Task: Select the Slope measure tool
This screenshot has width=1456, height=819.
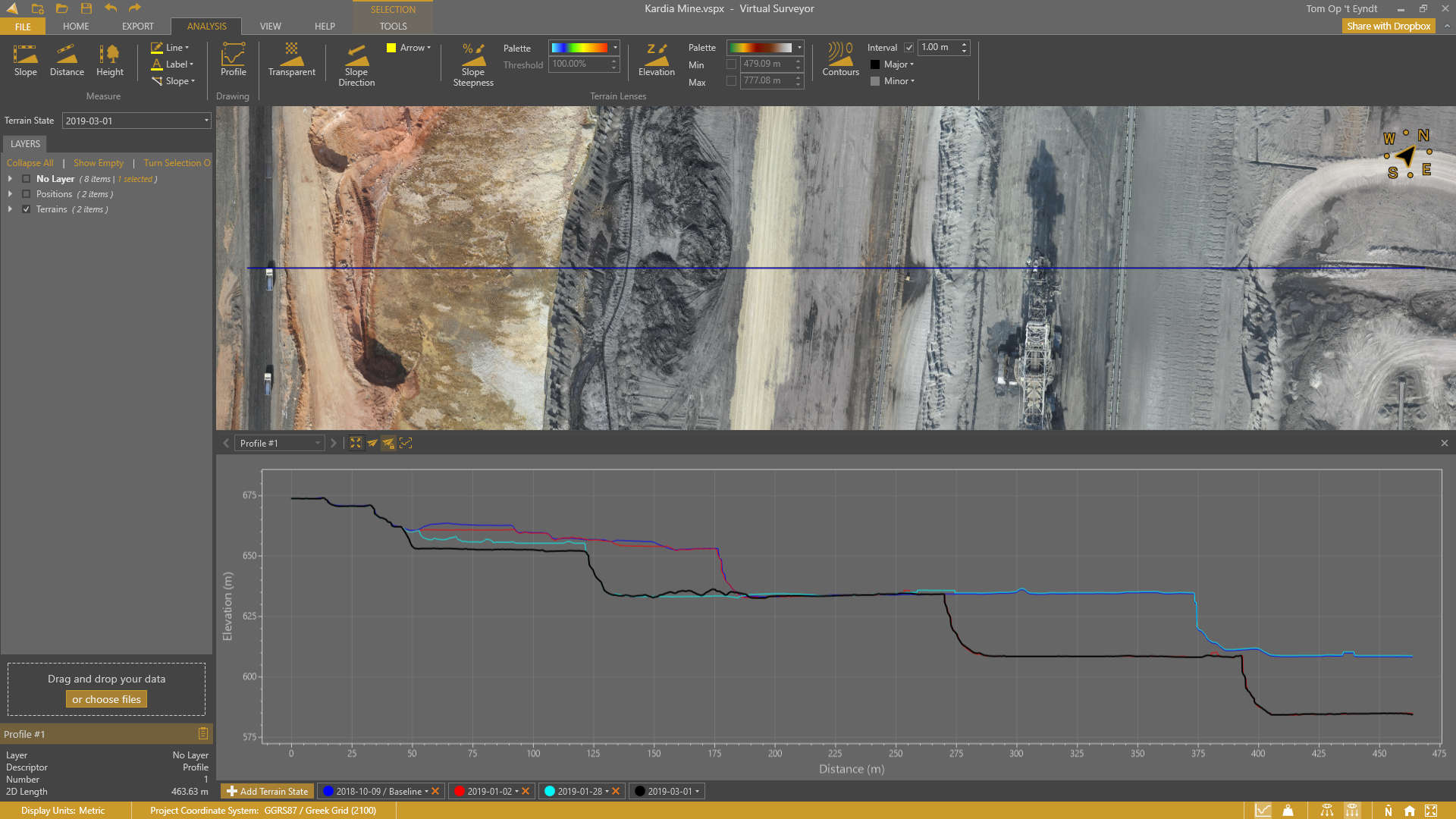Action: pos(25,61)
